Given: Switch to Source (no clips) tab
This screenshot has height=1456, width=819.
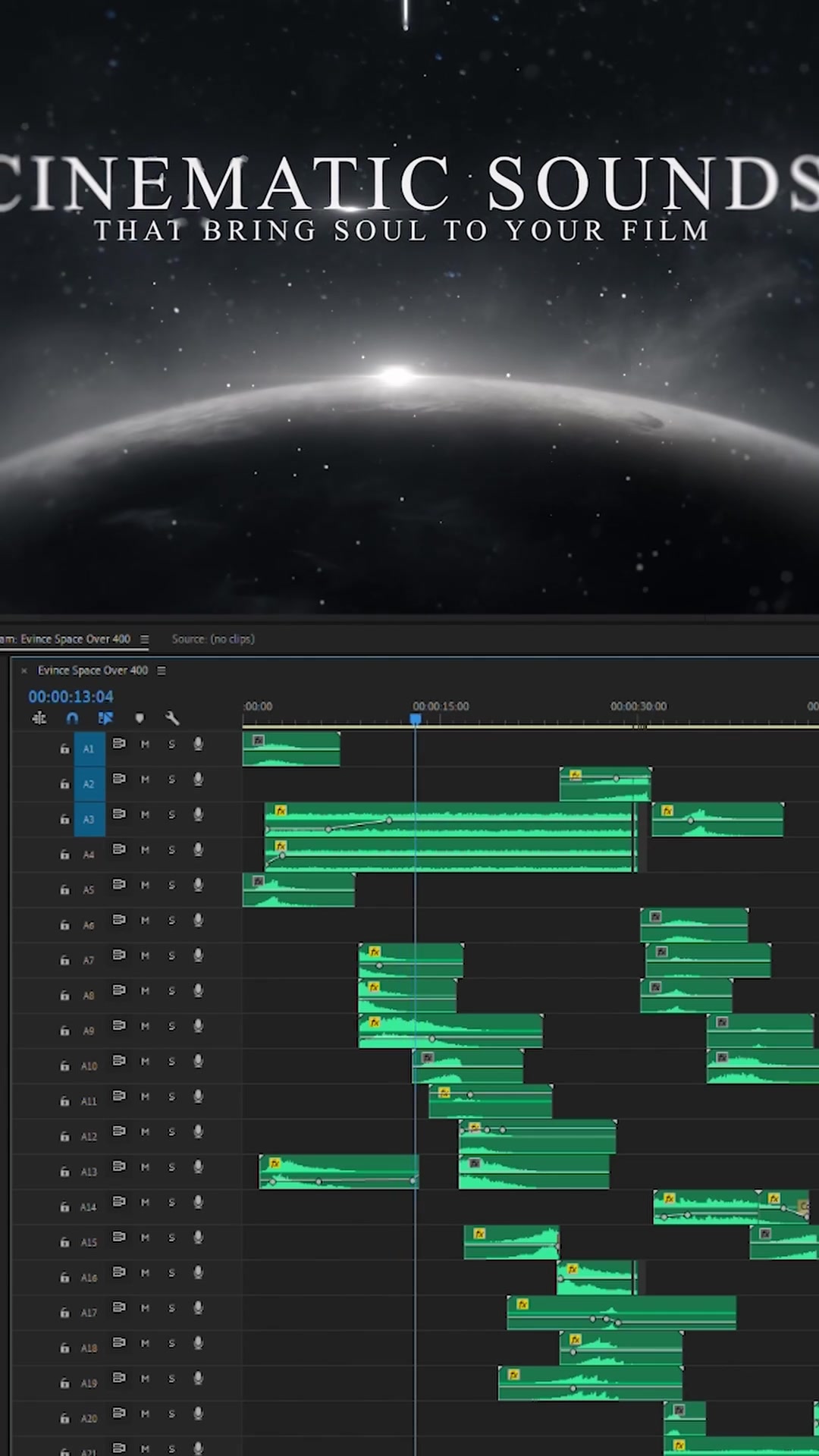Looking at the screenshot, I should click(213, 639).
